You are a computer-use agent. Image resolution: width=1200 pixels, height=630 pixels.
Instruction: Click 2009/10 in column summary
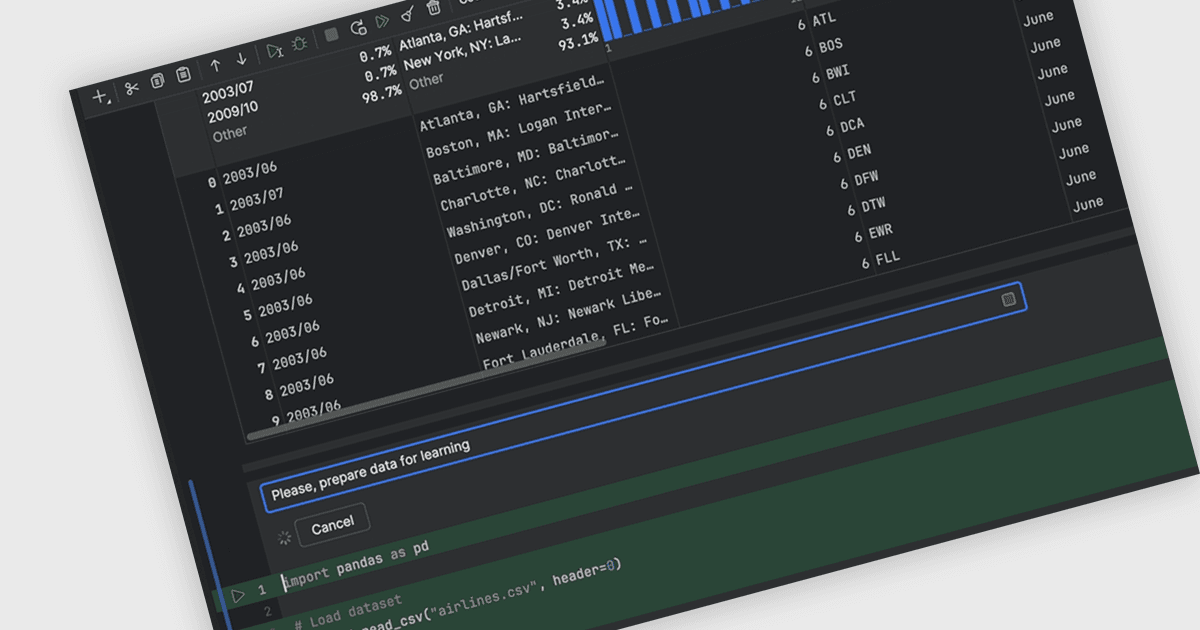(x=234, y=112)
